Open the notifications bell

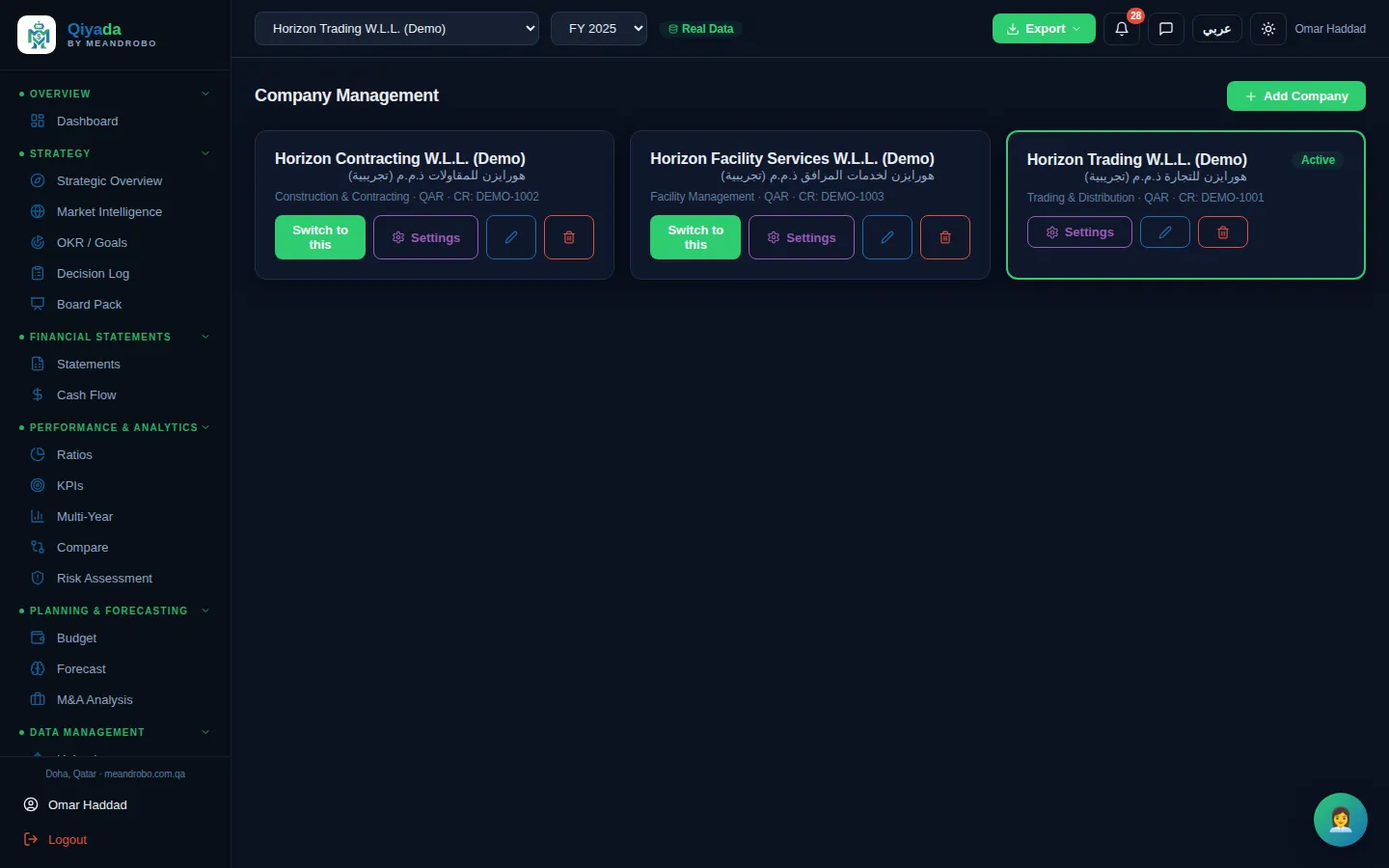[1121, 29]
